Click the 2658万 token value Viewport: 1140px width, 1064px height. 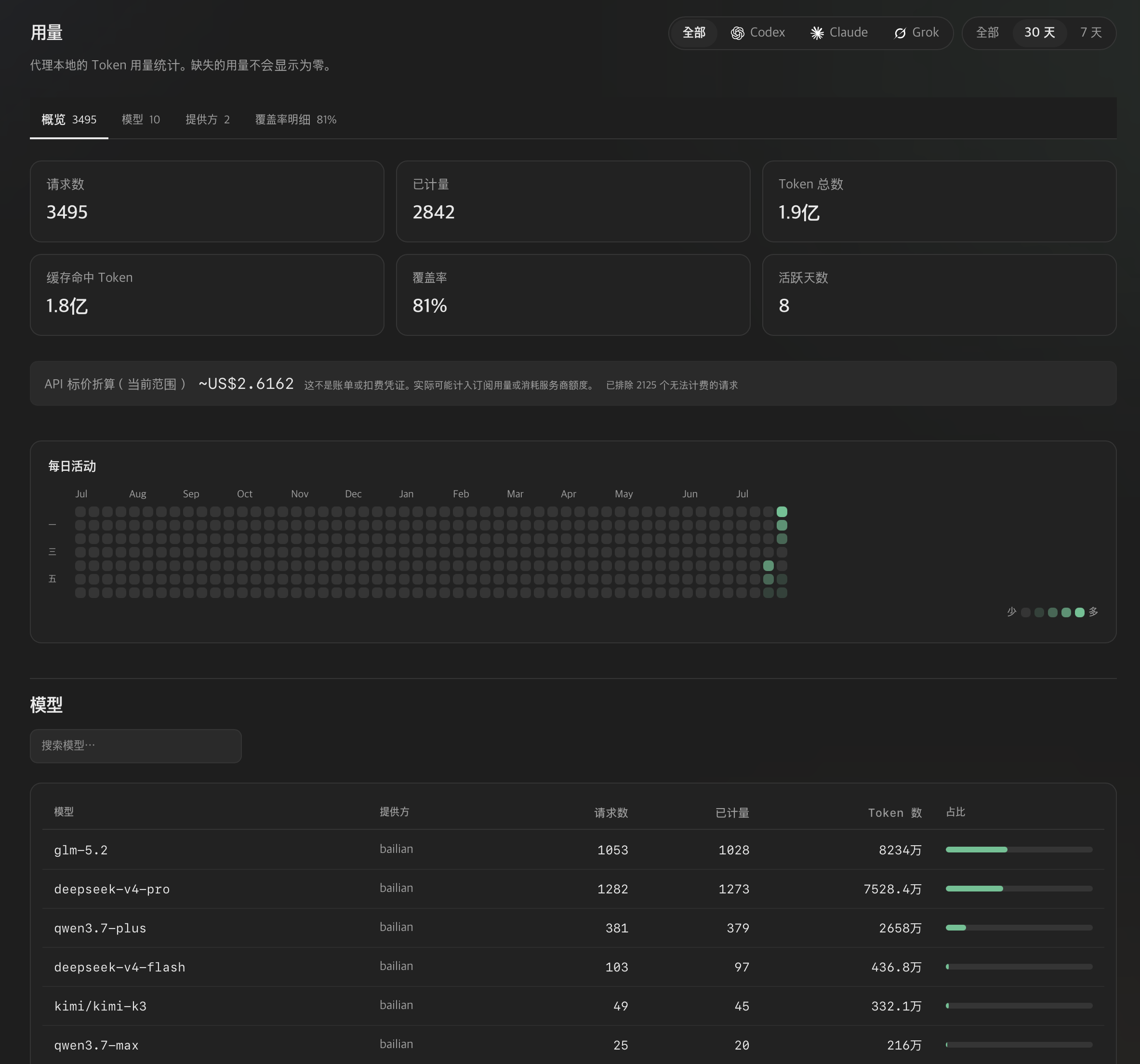click(901, 928)
